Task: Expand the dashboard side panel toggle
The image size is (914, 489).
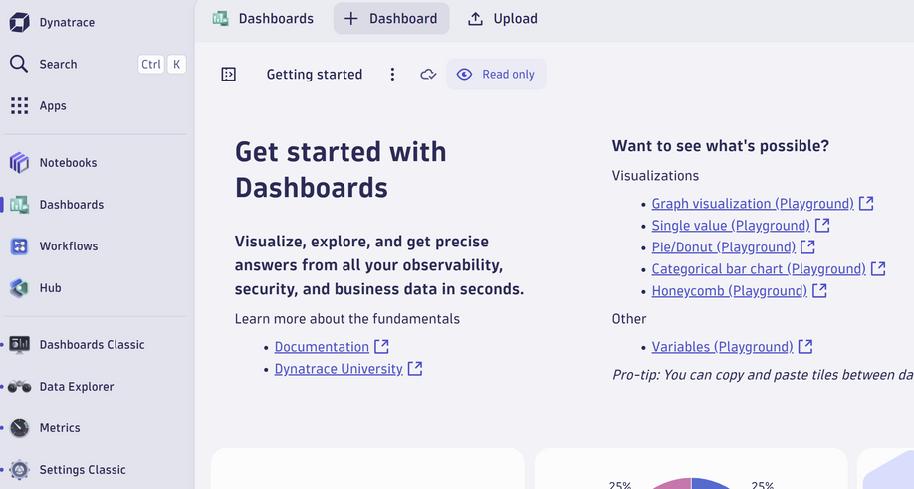Action: [229, 75]
